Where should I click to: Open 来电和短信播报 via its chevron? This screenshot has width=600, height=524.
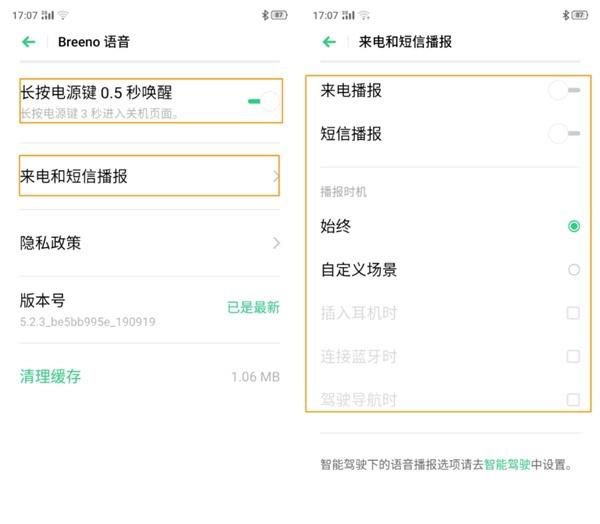[276, 176]
